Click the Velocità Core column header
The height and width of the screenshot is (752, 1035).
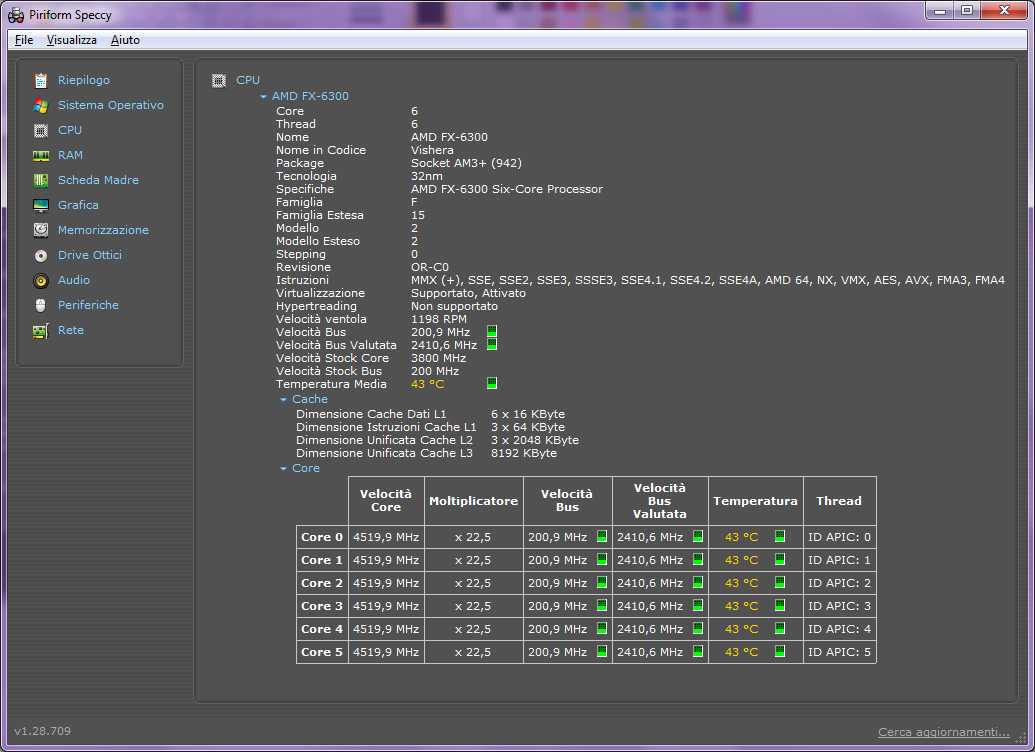[x=385, y=500]
